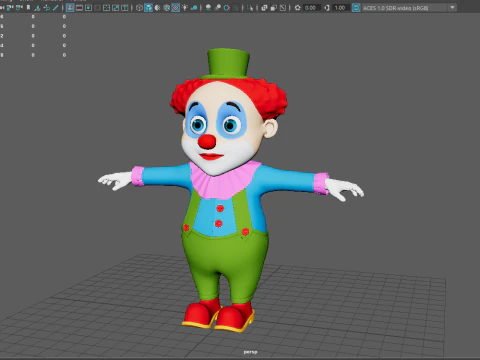Click the camera Bookmarks icon

[28, 8]
